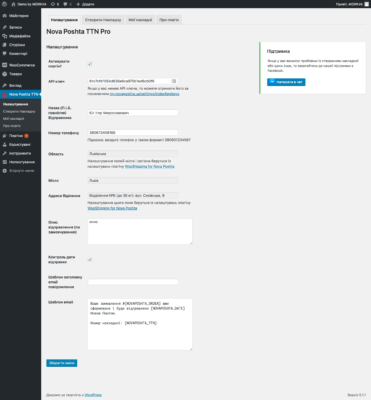Click the Підтримка heading in support box
The width and height of the screenshot is (371, 400).
click(278, 51)
